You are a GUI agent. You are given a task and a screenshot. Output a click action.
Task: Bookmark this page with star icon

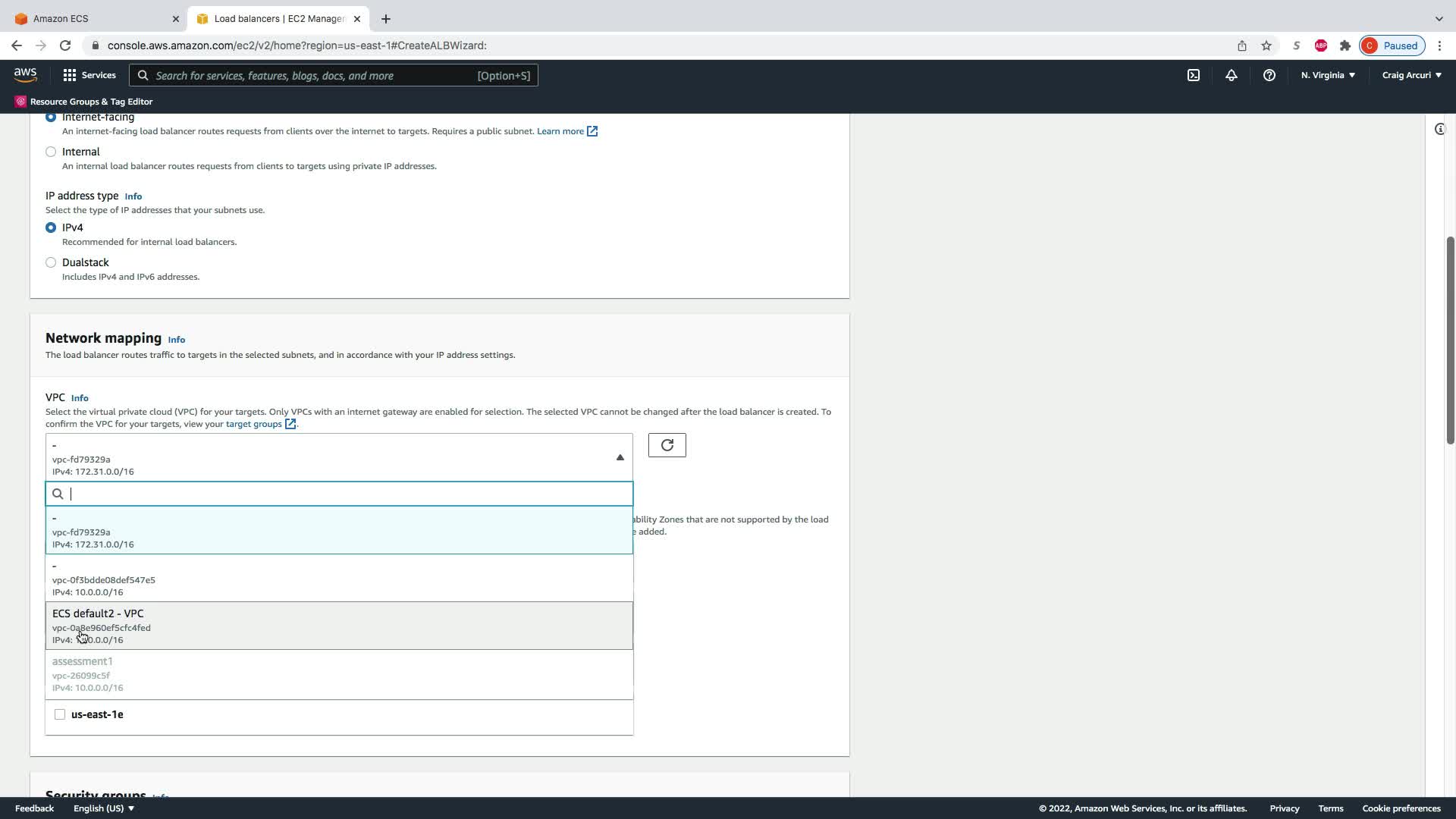point(1266,45)
